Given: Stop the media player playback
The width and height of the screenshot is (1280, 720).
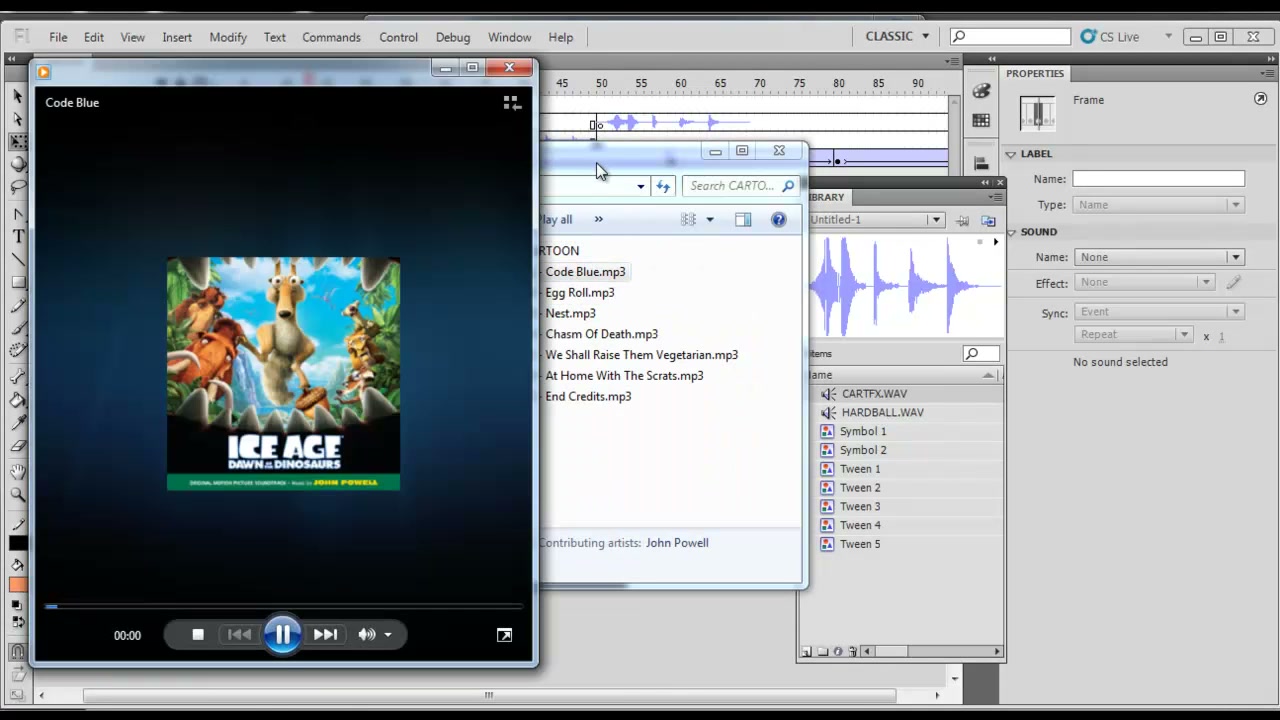Looking at the screenshot, I should point(198,634).
